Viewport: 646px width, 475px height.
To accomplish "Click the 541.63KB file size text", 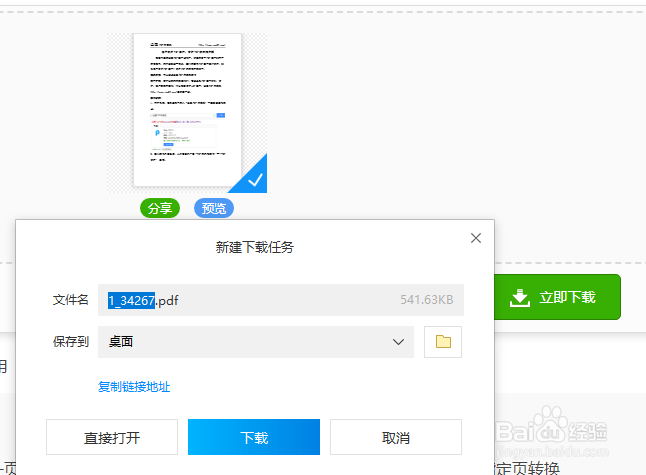I will [427, 300].
